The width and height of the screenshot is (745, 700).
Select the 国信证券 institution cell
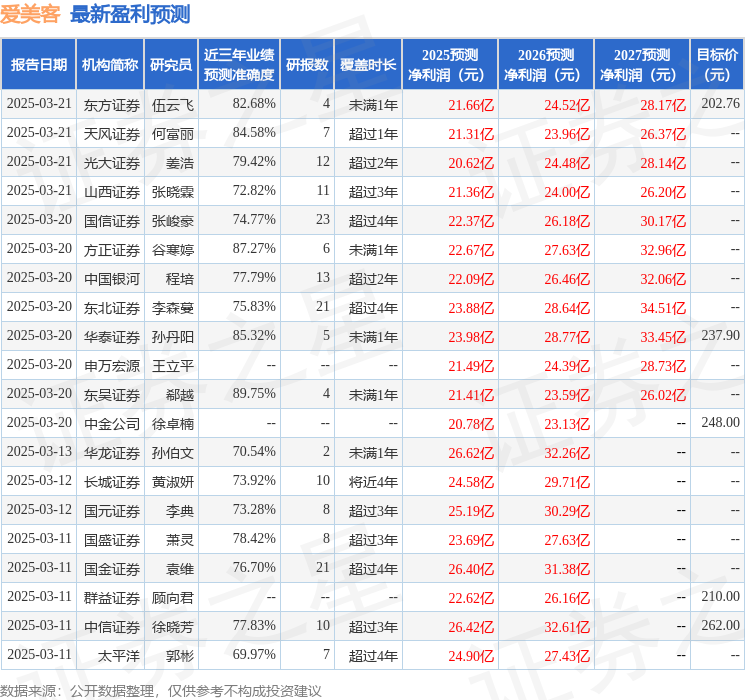click(112, 221)
